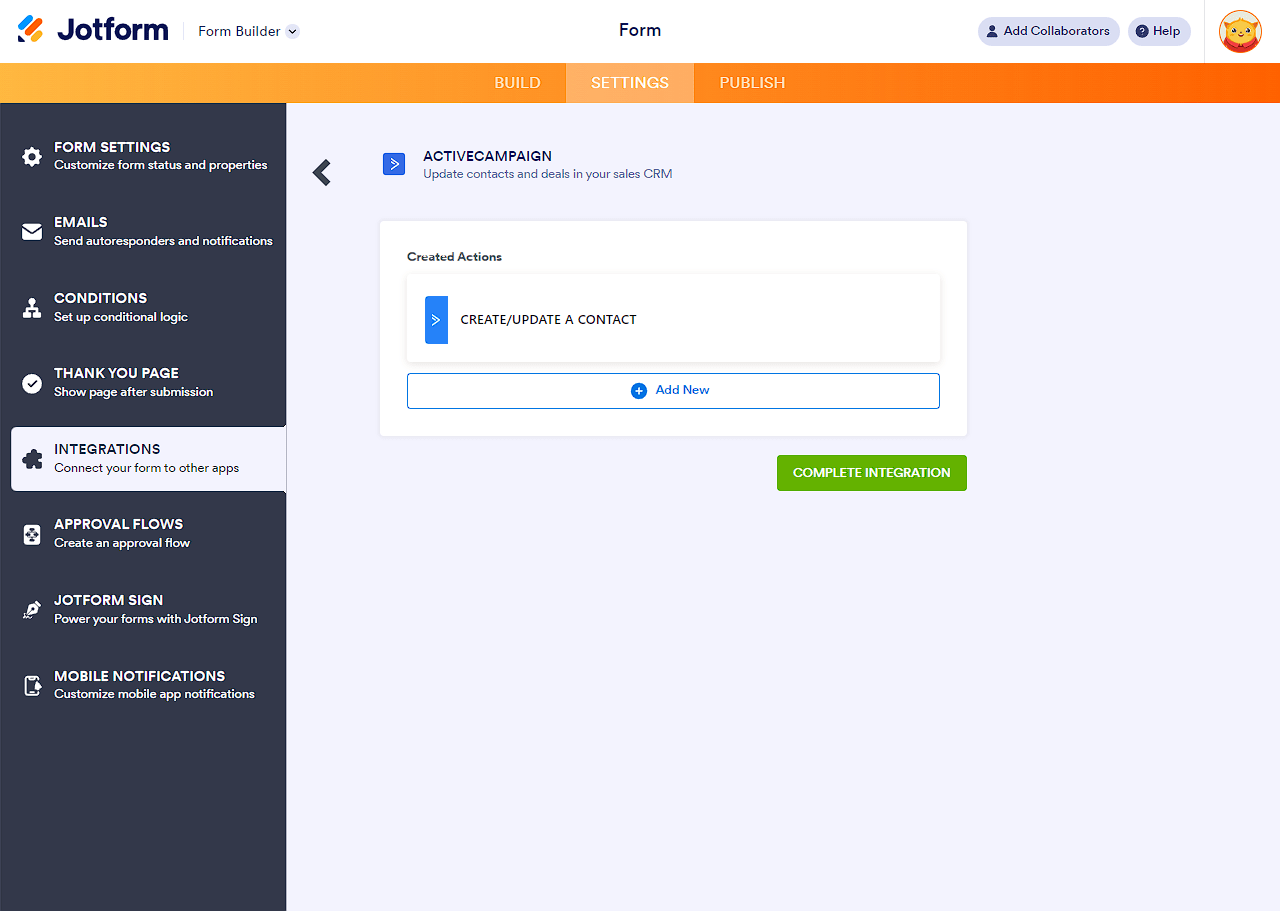This screenshot has height=911, width=1280.
Task: Click the Form Settings gear icon
Action: point(32,157)
